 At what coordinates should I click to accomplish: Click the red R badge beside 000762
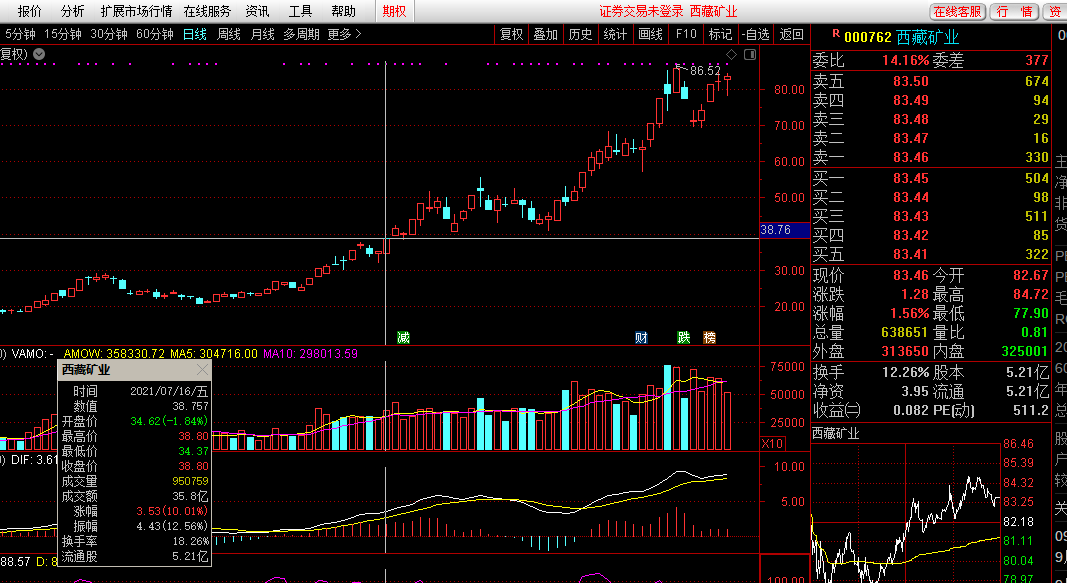pos(836,34)
